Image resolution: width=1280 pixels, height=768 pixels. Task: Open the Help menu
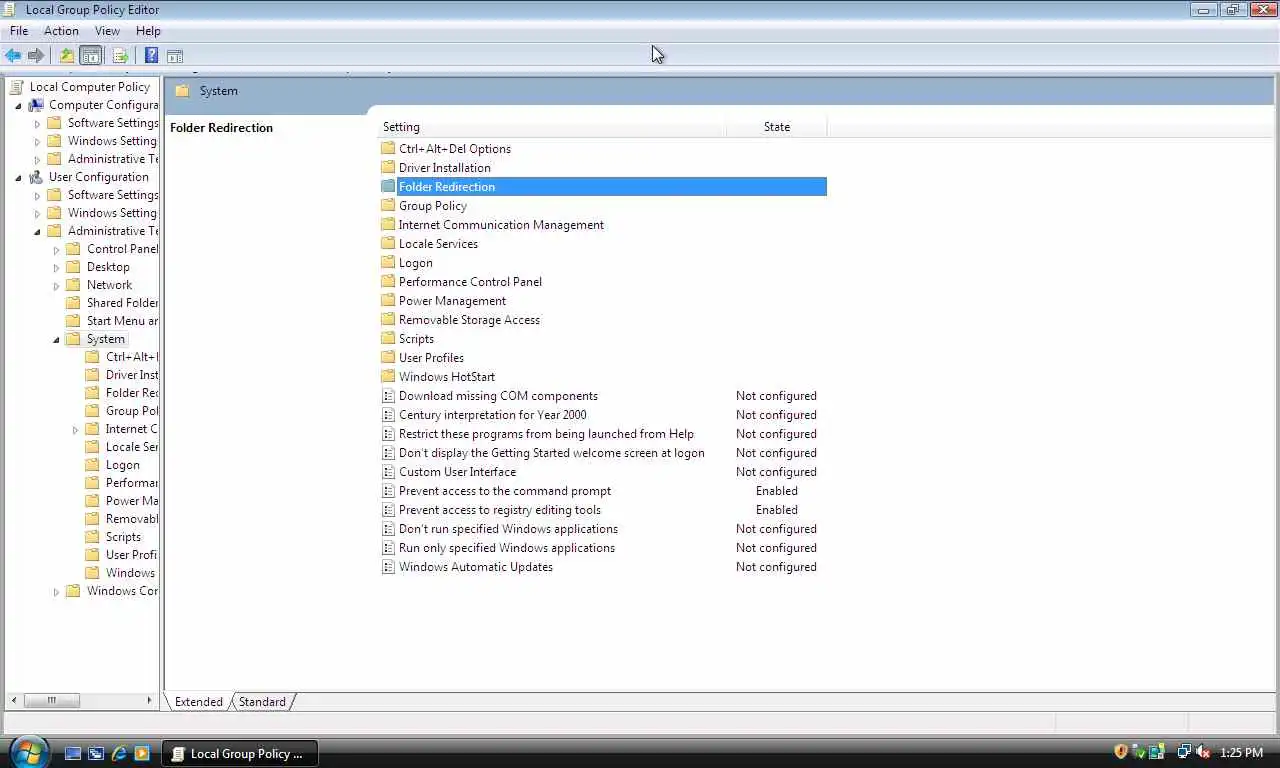(x=148, y=31)
